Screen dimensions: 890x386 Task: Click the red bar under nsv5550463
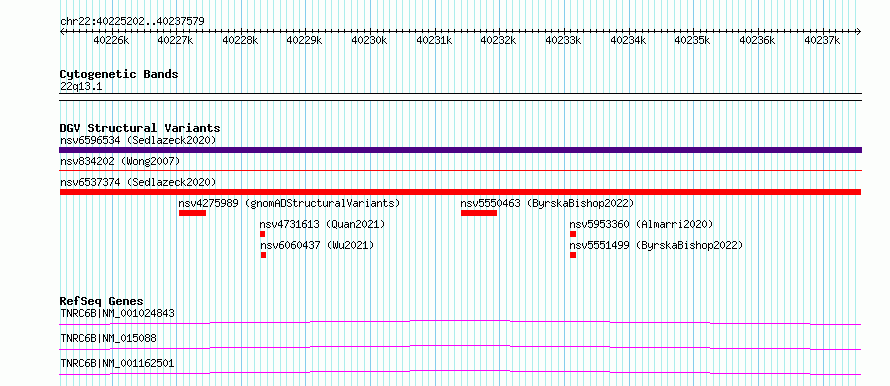tap(479, 213)
